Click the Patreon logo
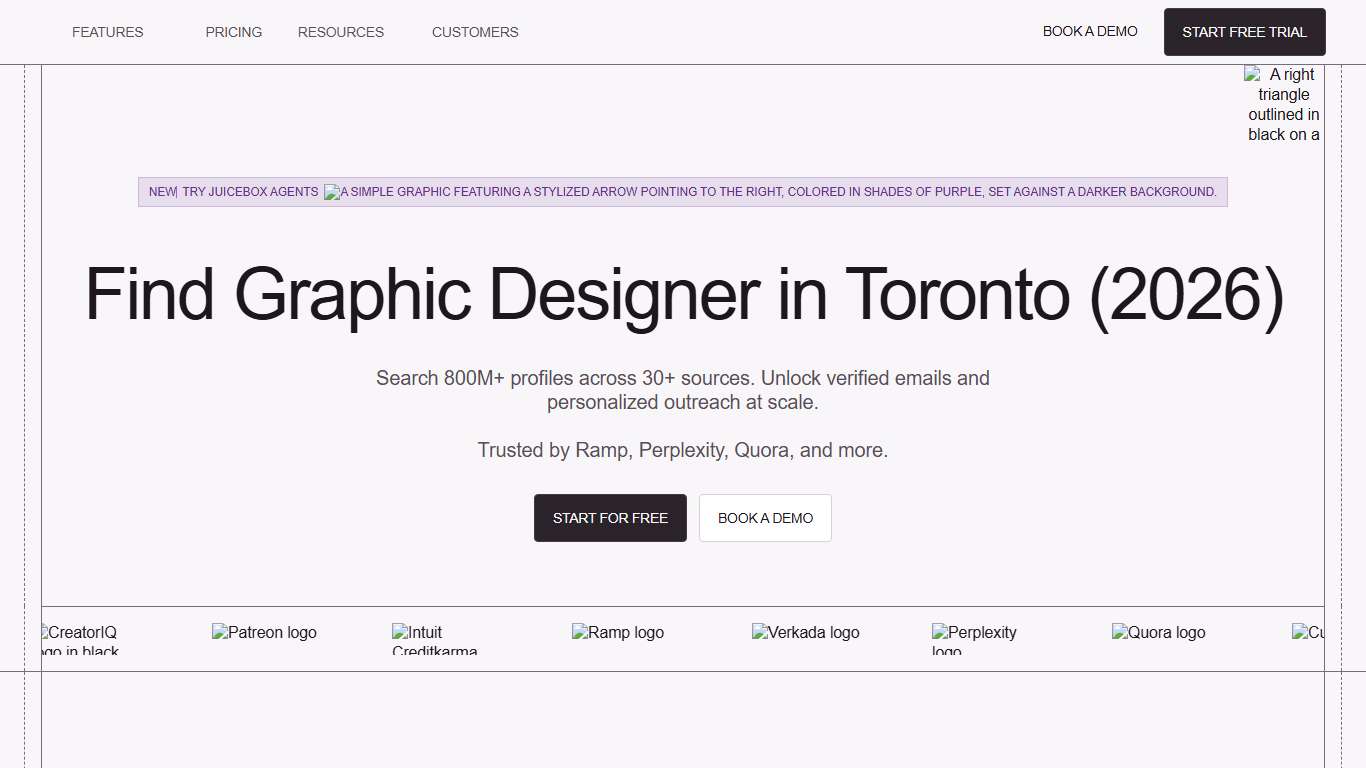The image size is (1366, 768). pyautogui.click(x=264, y=632)
